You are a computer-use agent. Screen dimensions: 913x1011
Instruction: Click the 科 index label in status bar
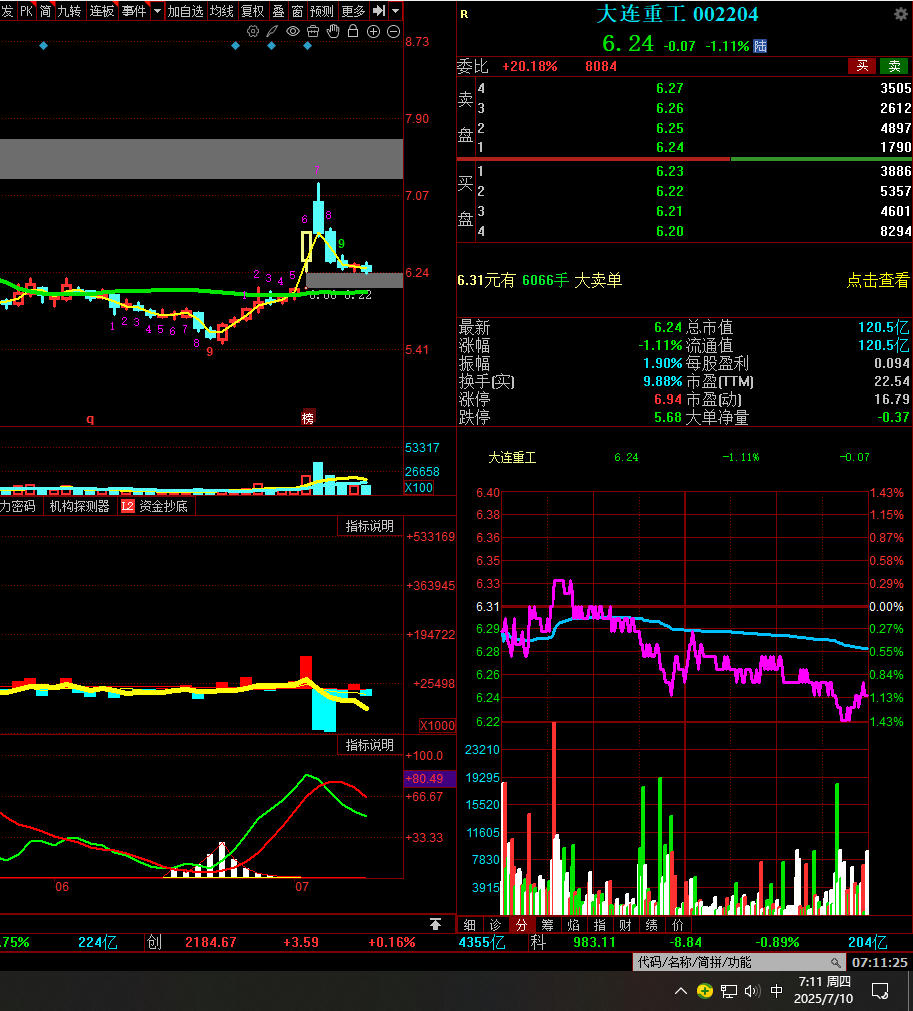[x=538, y=942]
